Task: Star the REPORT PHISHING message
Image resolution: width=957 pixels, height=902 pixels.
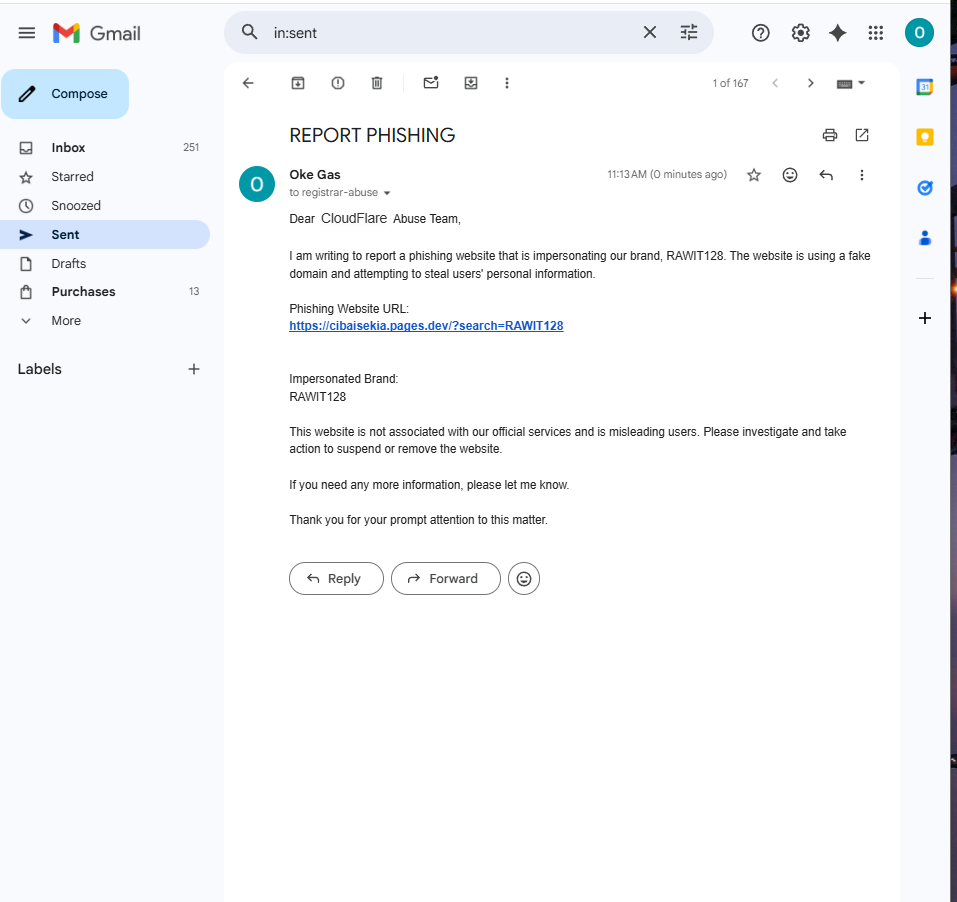Action: coord(754,175)
